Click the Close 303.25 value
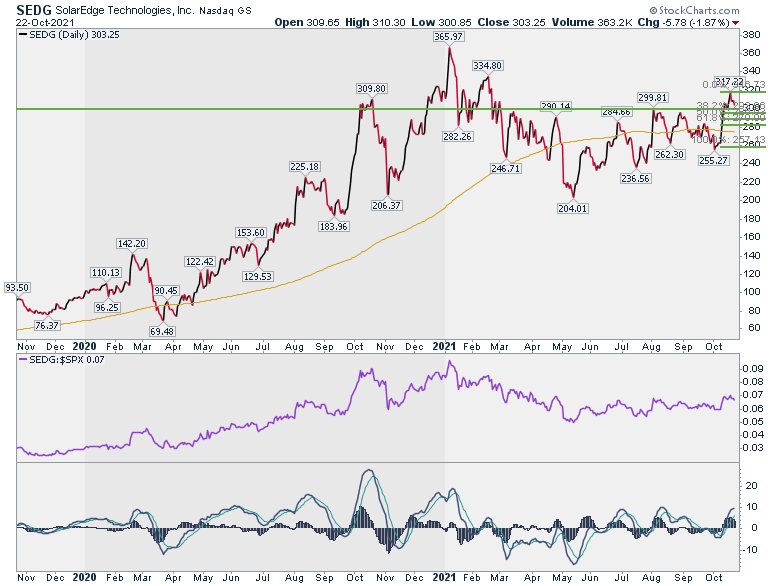Screen dimensions: 780x586 (x=511, y=22)
